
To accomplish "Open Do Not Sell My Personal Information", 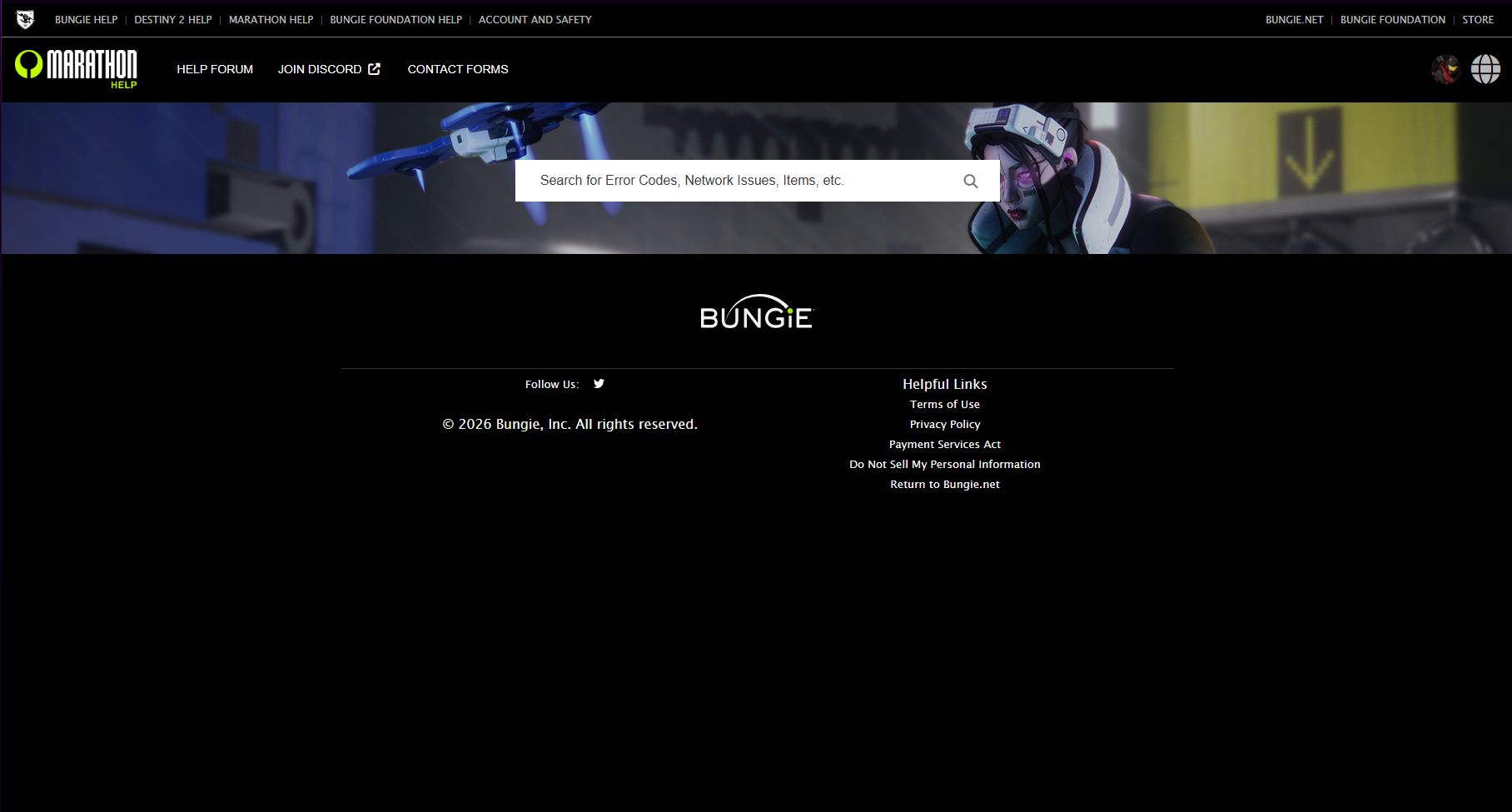I will (x=944, y=464).
